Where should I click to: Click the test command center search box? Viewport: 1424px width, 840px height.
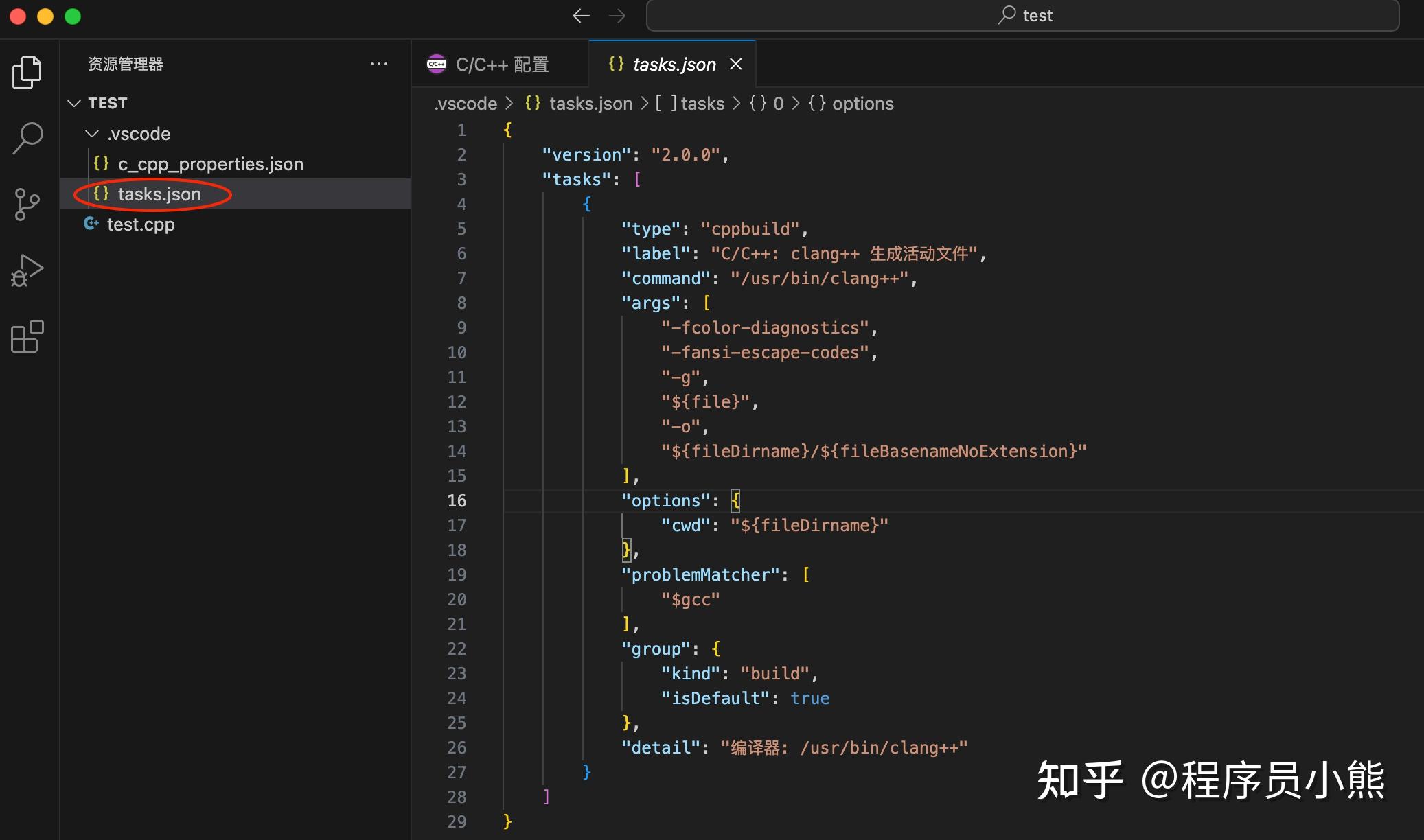pyautogui.click(x=1022, y=16)
